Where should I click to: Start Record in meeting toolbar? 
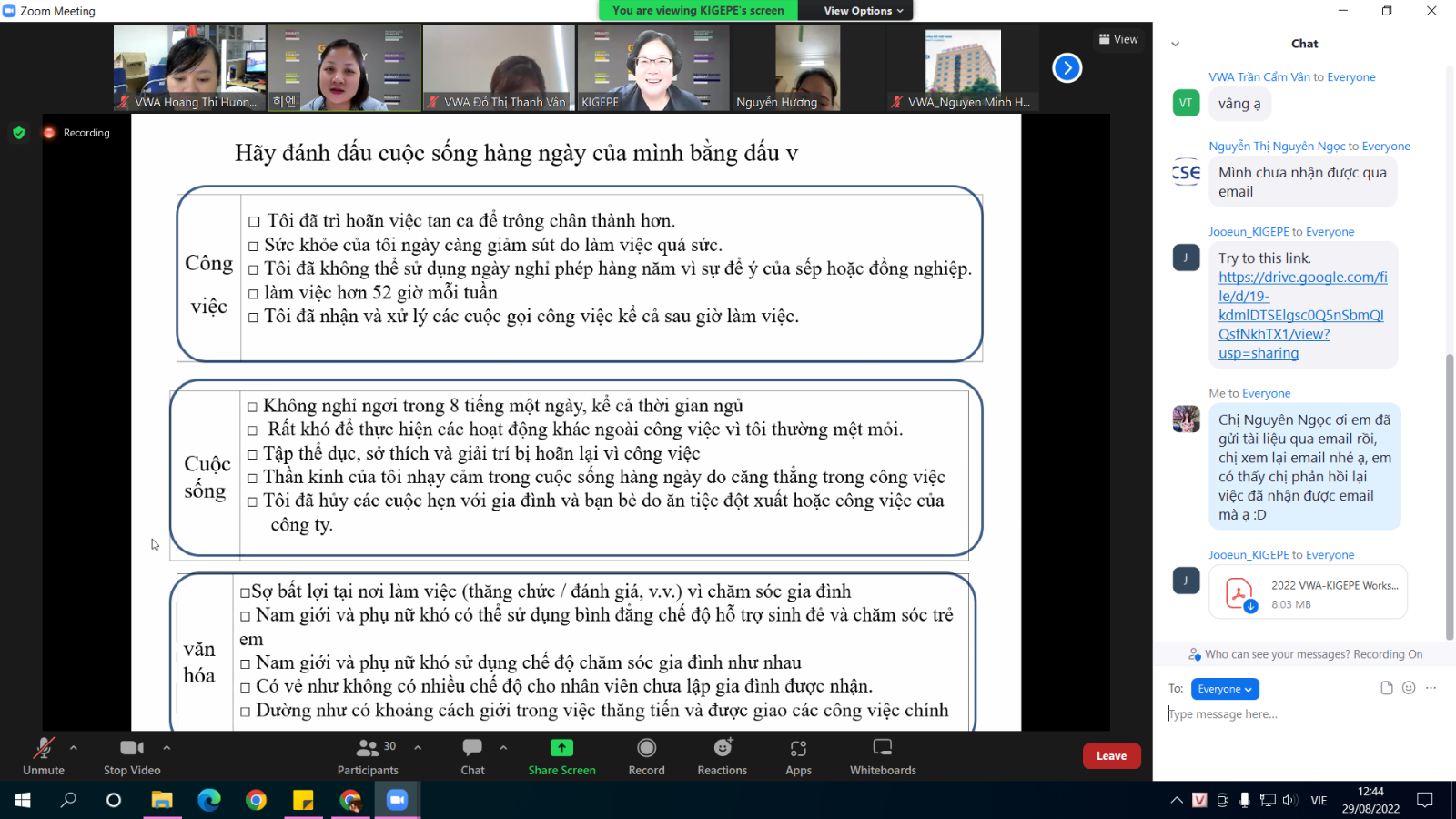point(646,756)
